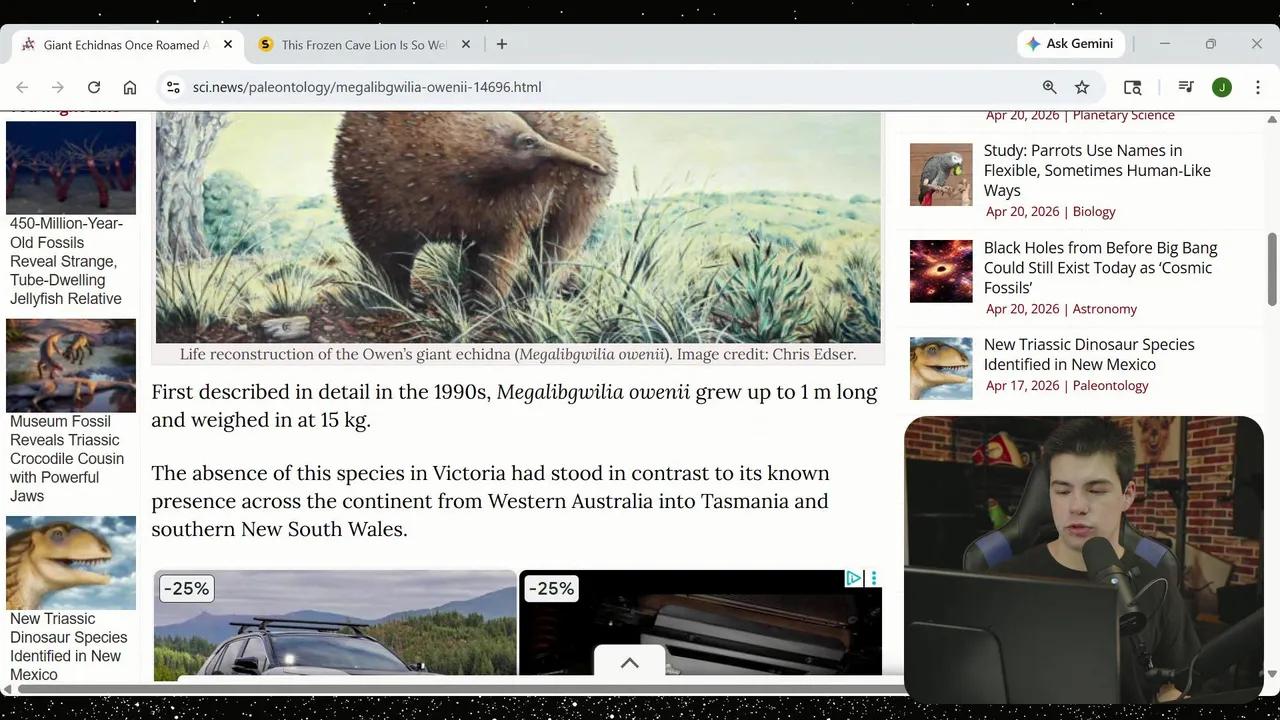Bookmark this page with the star
Screen dimensions: 1280x720
coord(1082,87)
